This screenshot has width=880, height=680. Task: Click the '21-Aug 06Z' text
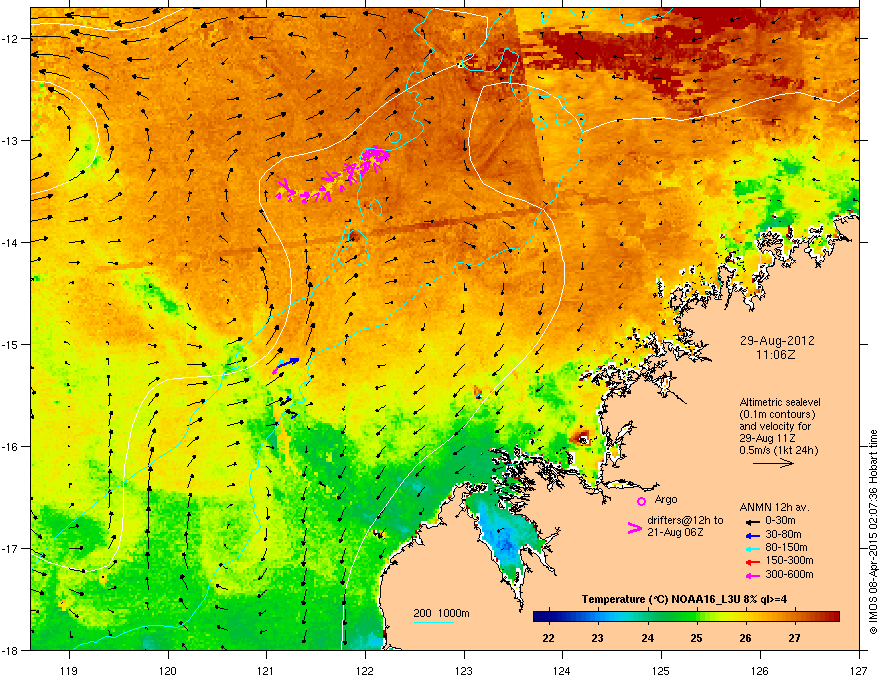point(675,532)
